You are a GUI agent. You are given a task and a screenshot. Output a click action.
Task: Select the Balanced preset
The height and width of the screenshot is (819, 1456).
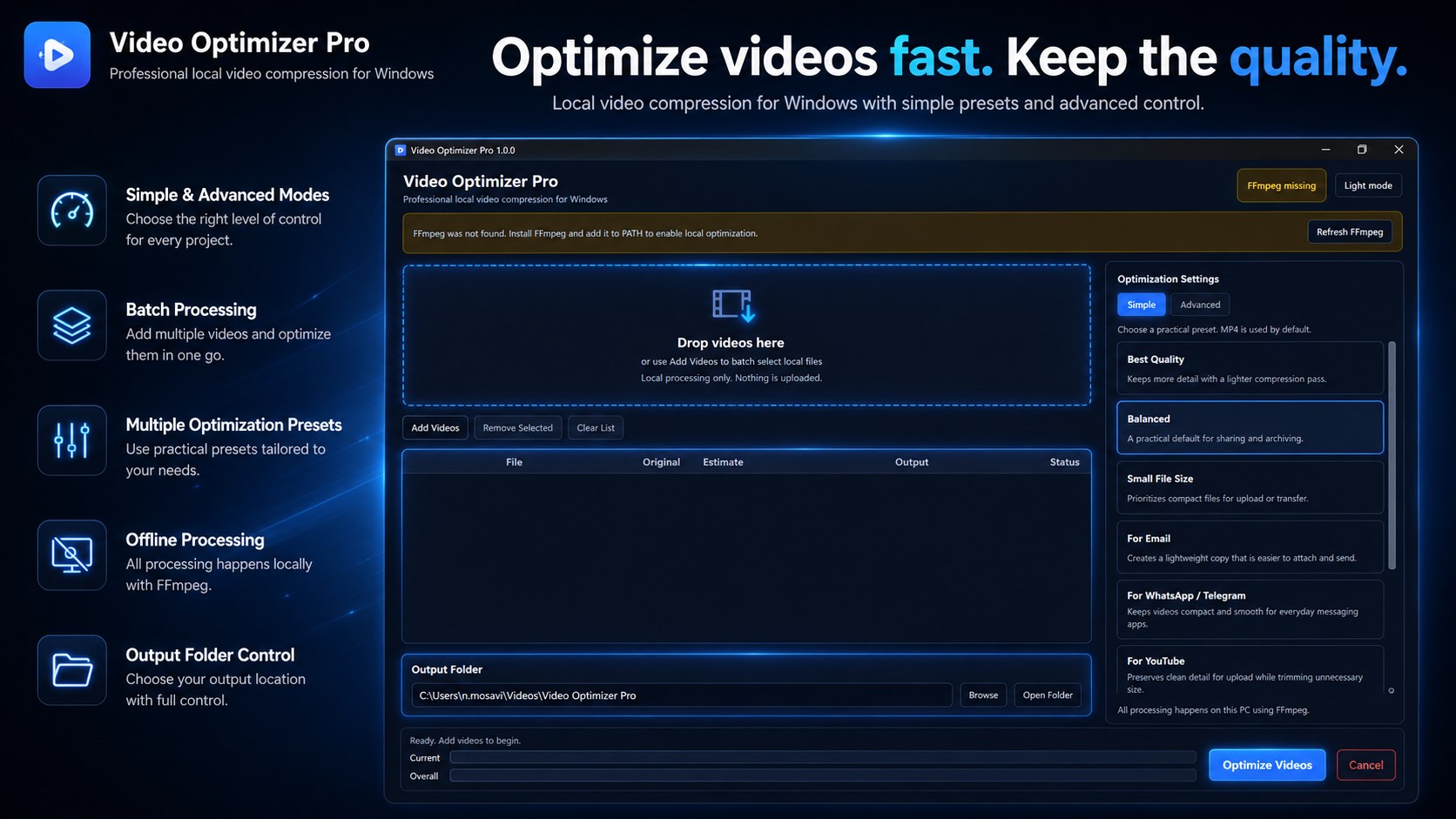tap(1250, 427)
